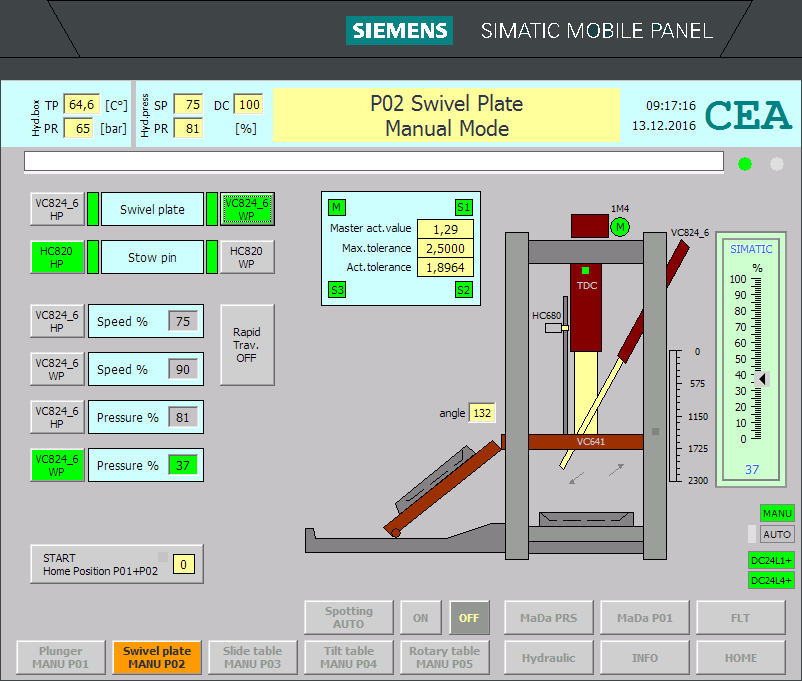This screenshot has width=802, height=681.
Task: Click the SIEMENS logo
Action: pyautogui.click(x=399, y=31)
